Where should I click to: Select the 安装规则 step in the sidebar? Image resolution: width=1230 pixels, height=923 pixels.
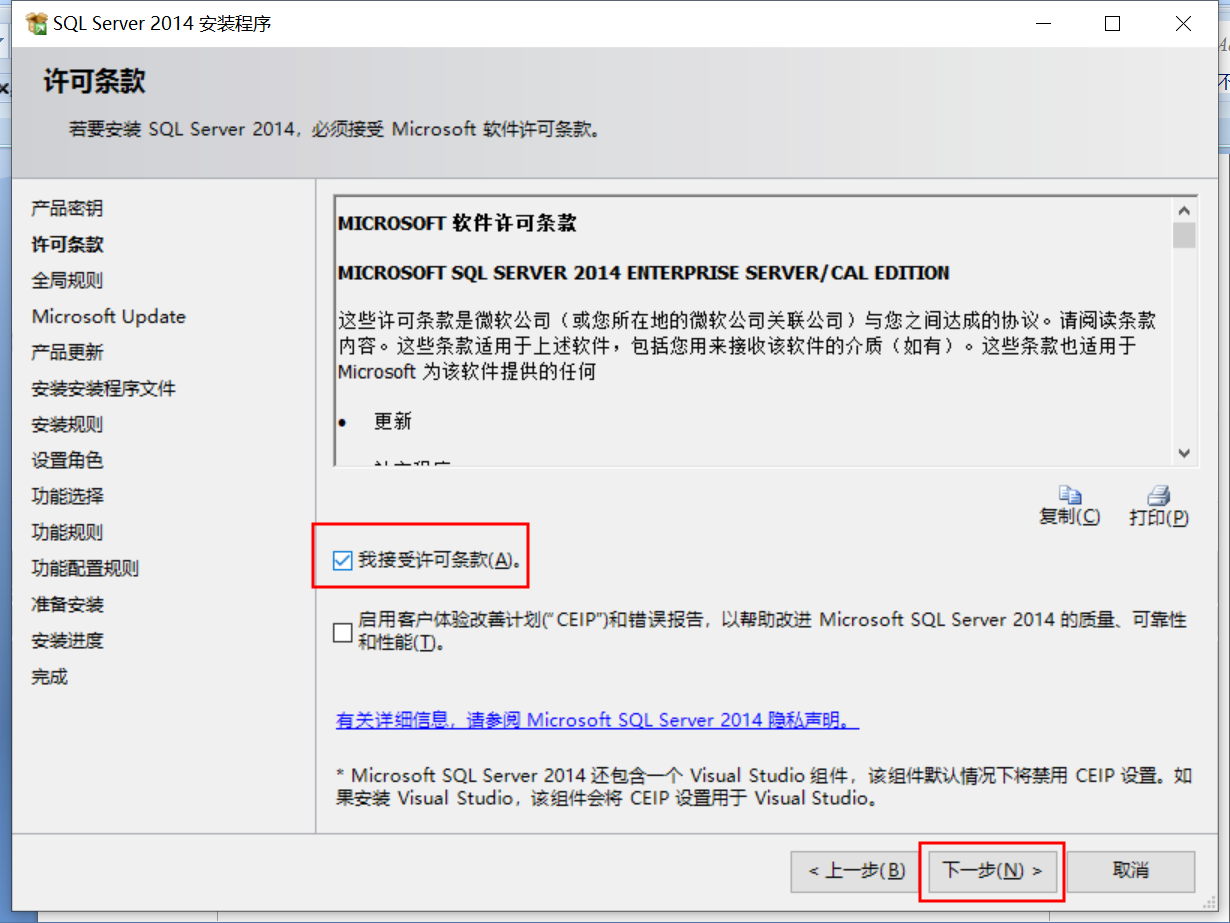pyautogui.click(x=67, y=424)
